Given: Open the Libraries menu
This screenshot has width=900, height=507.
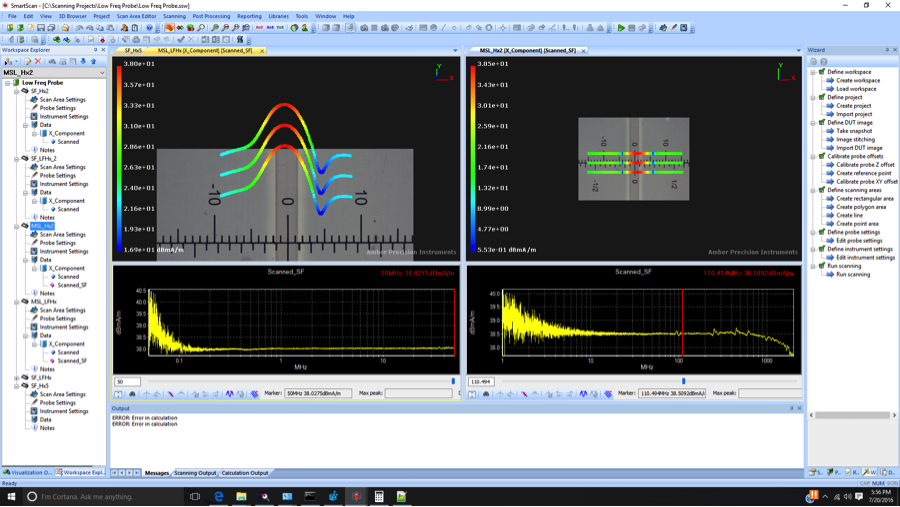Looking at the screenshot, I should point(278,16).
